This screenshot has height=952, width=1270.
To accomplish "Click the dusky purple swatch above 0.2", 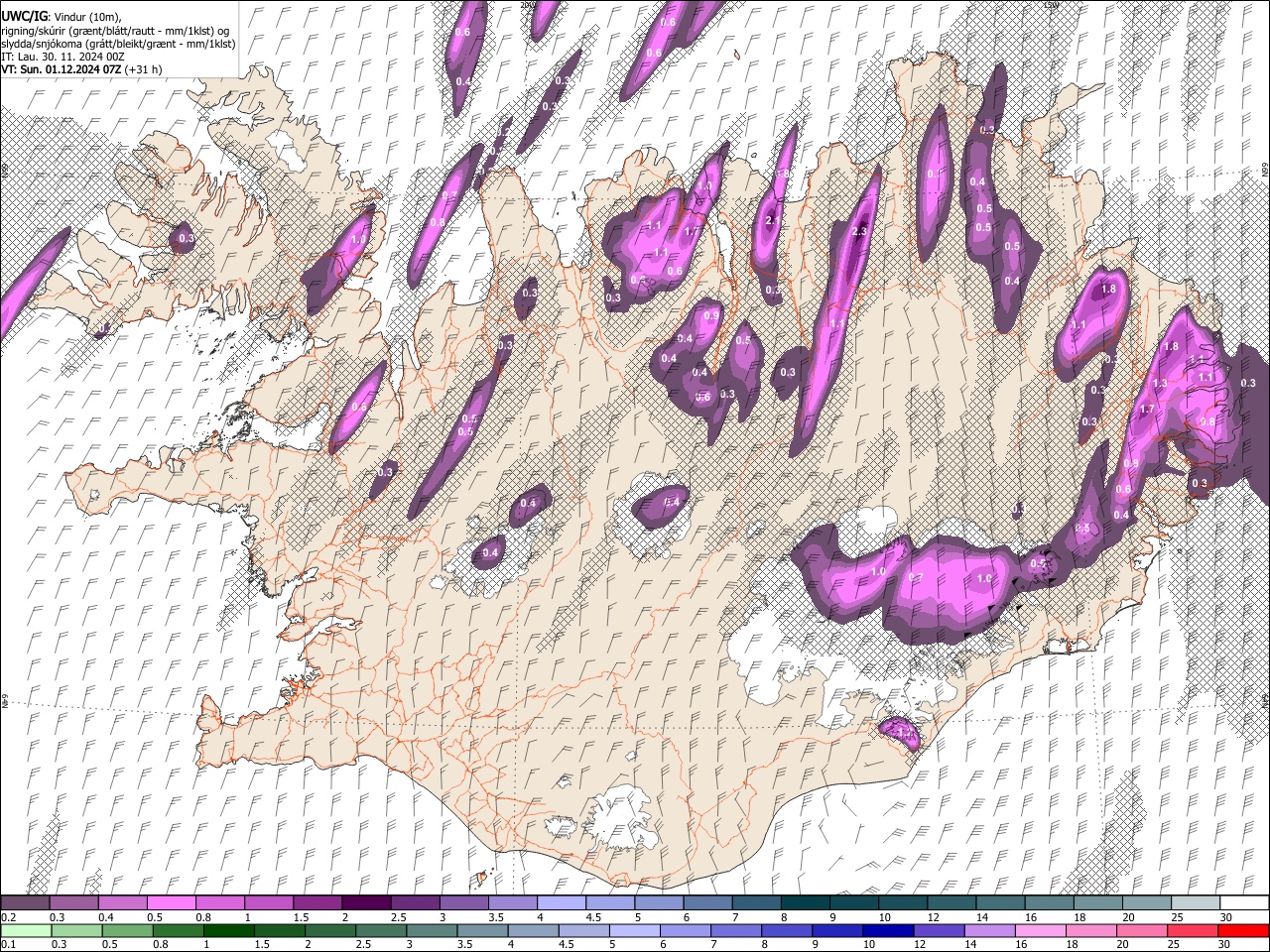I will [26, 902].
